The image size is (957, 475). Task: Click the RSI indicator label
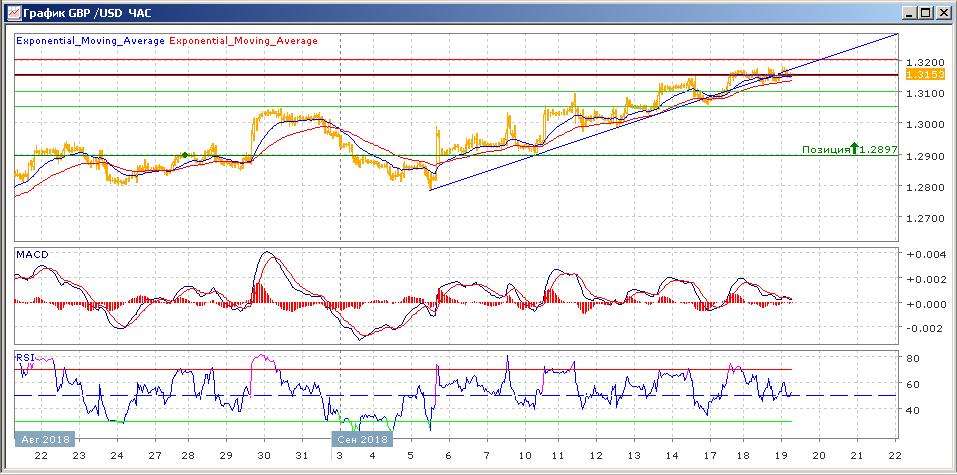point(25,355)
